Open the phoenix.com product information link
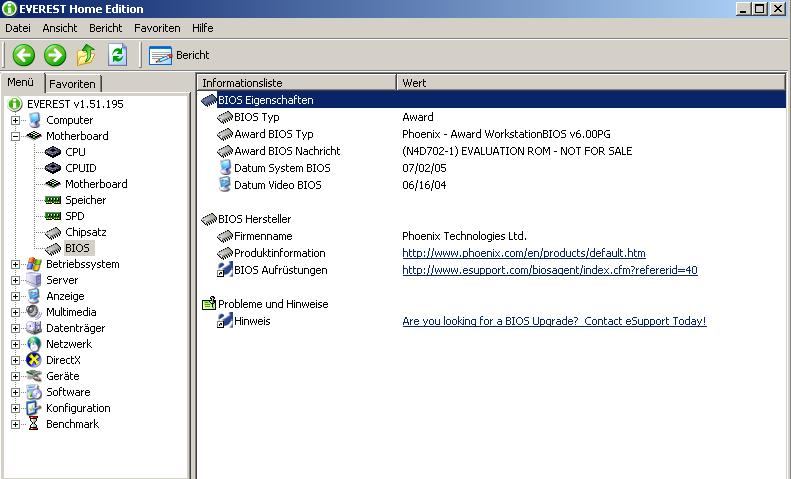Screen dimensions: 791x479 tap(524, 253)
